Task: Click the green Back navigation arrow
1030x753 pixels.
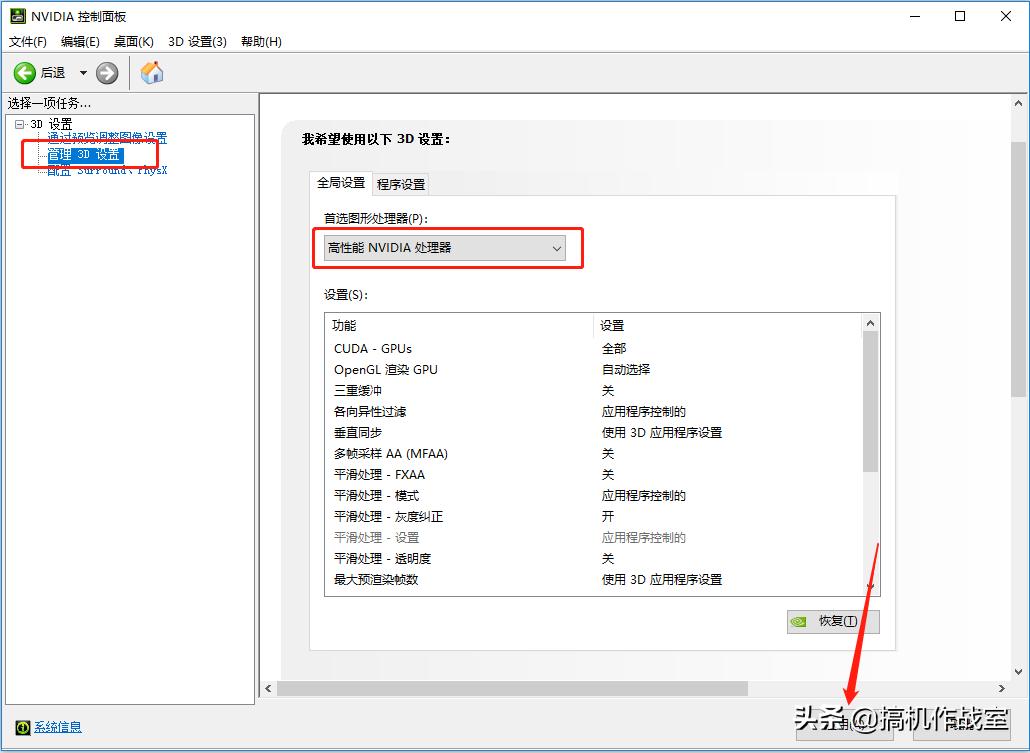Action: [24, 72]
